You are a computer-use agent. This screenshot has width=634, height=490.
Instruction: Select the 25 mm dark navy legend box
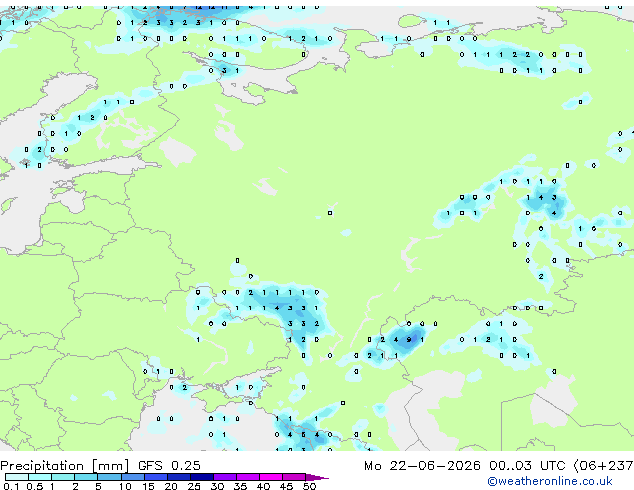point(201,477)
